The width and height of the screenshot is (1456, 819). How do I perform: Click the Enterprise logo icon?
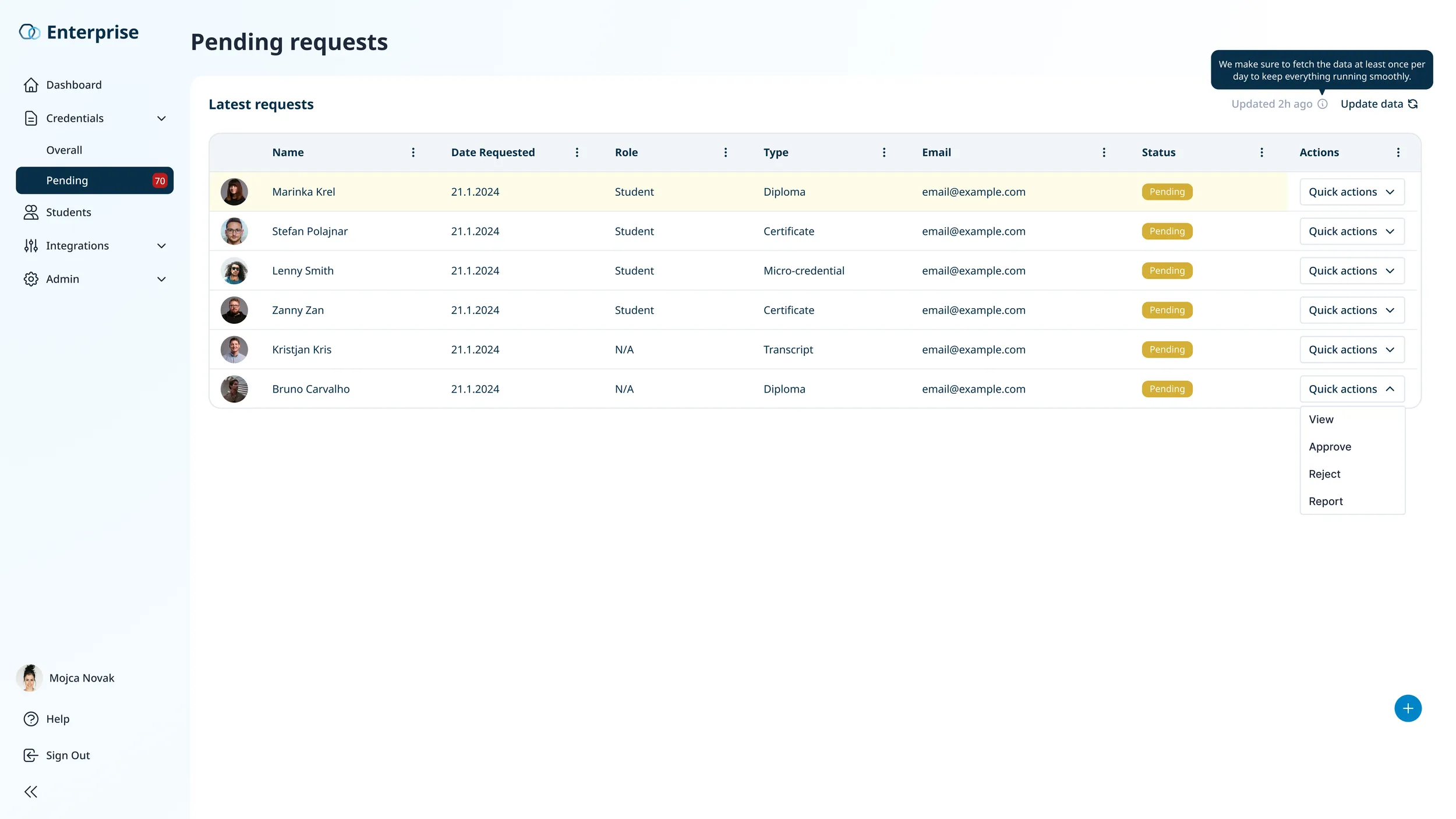[29, 32]
